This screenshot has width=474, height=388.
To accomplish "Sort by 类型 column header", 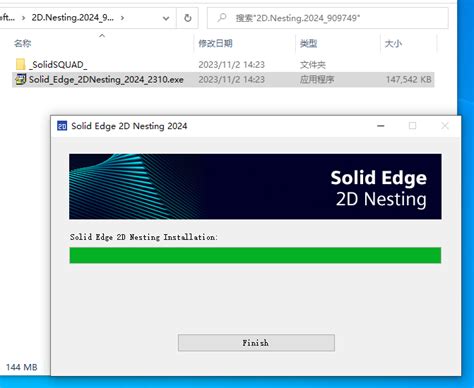I will tap(308, 43).
